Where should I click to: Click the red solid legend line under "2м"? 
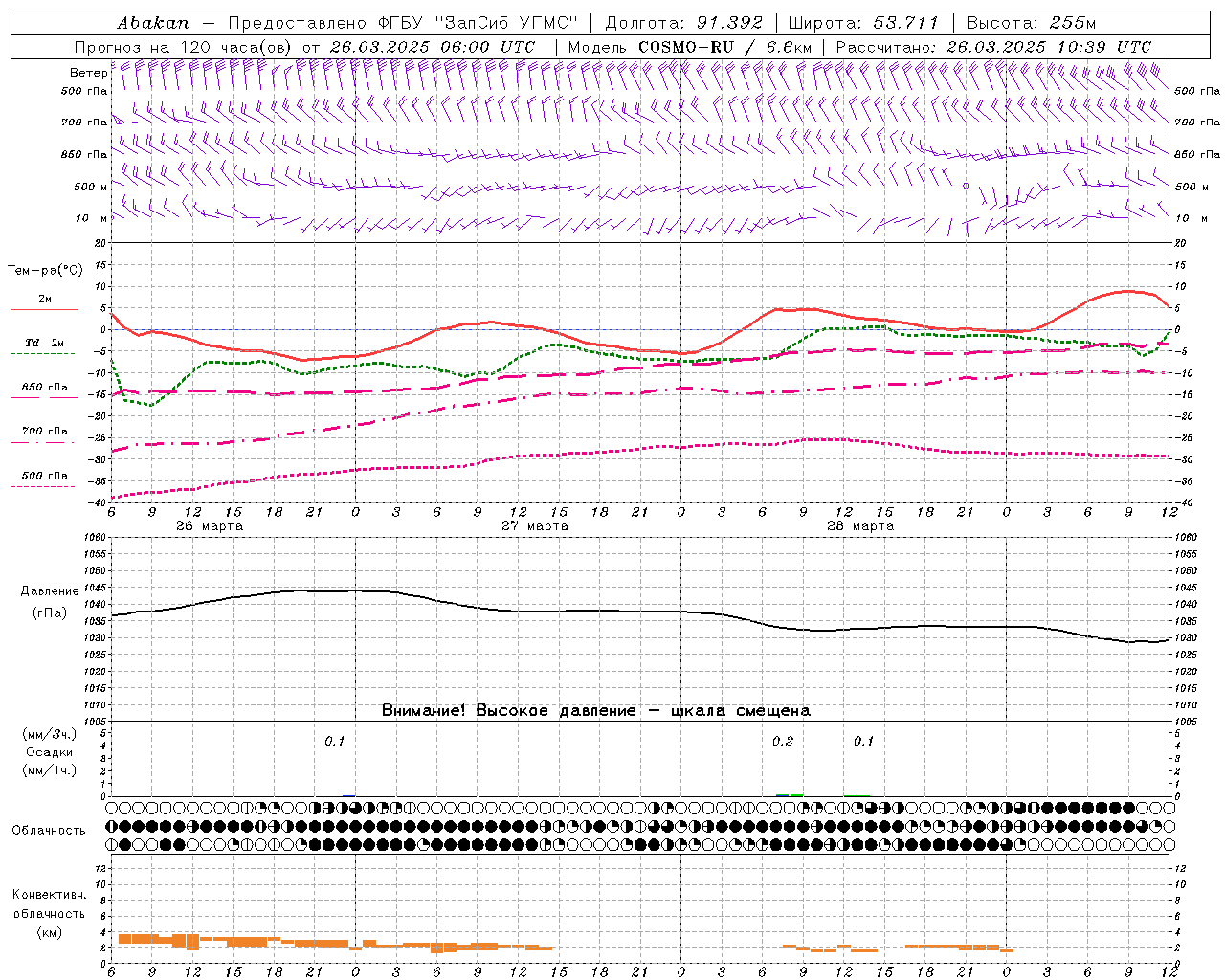(x=44, y=309)
